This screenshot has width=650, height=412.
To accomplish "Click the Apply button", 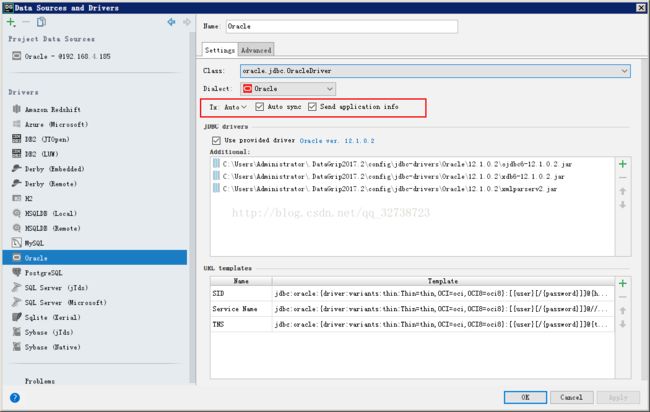I will 618,397.
